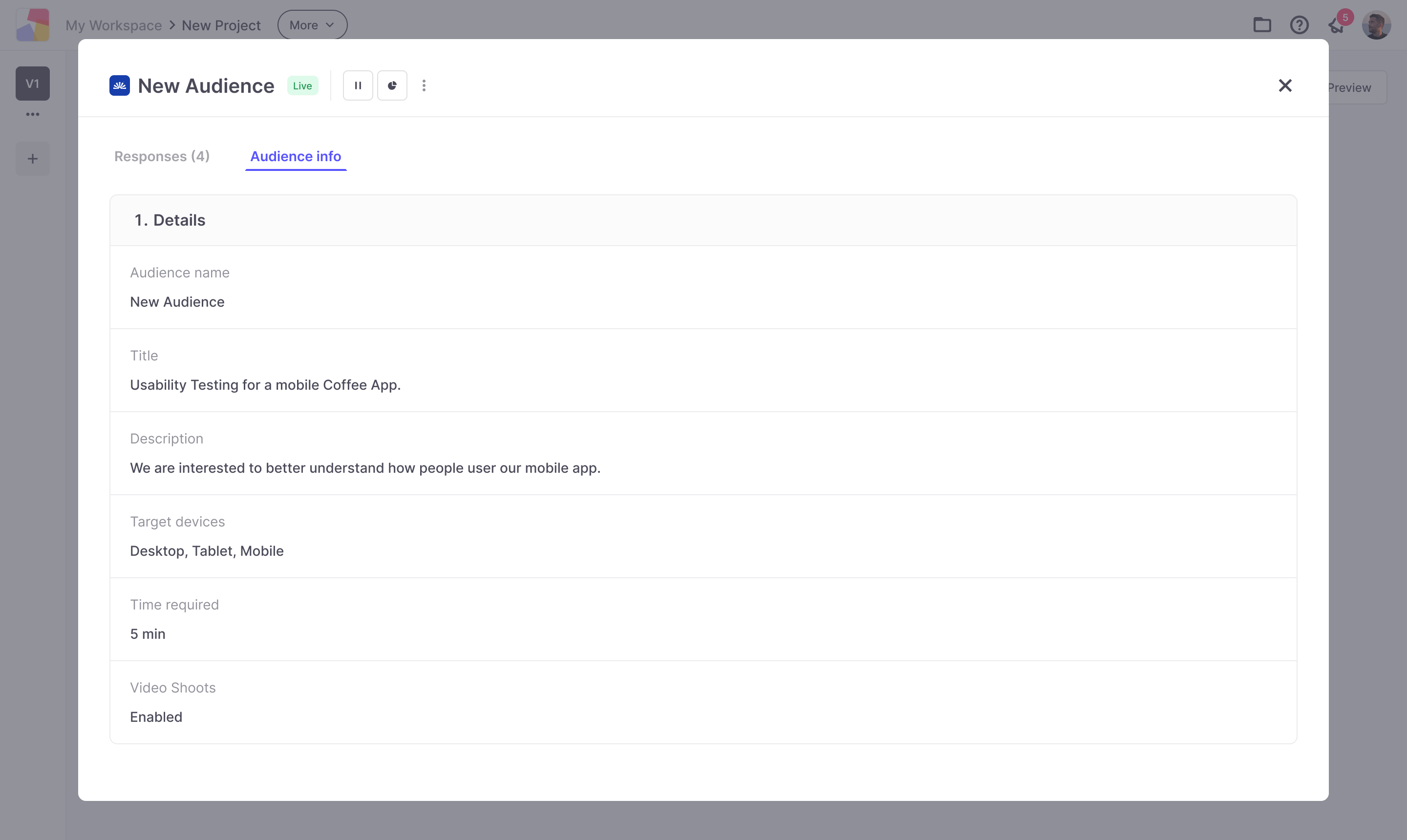Click 'Desktop, Tablet, Mobile' target devices value
The height and width of the screenshot is (840, 1407).
[207, 551]
